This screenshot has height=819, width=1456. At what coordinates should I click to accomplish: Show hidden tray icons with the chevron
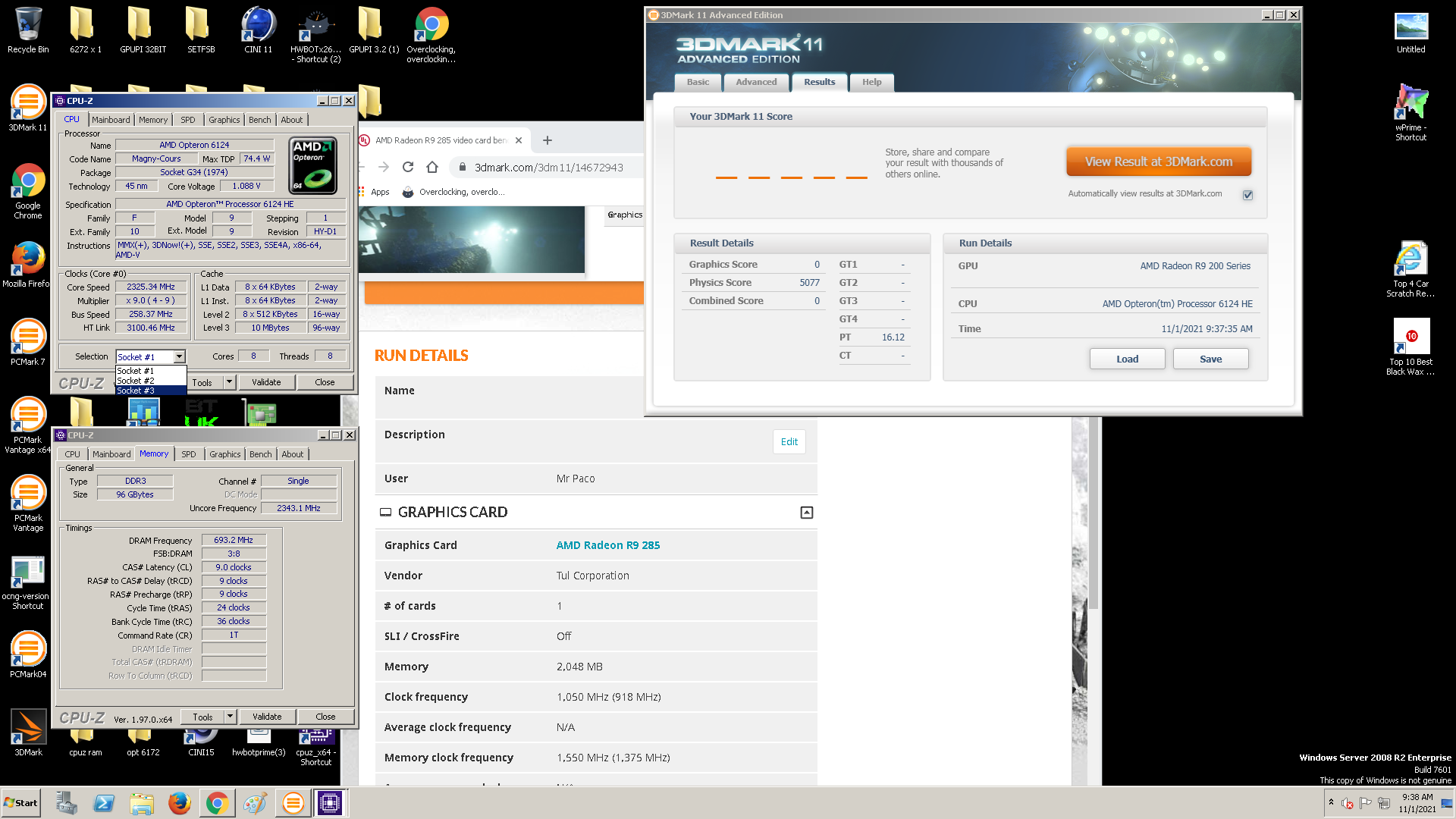click(1331, 802)
